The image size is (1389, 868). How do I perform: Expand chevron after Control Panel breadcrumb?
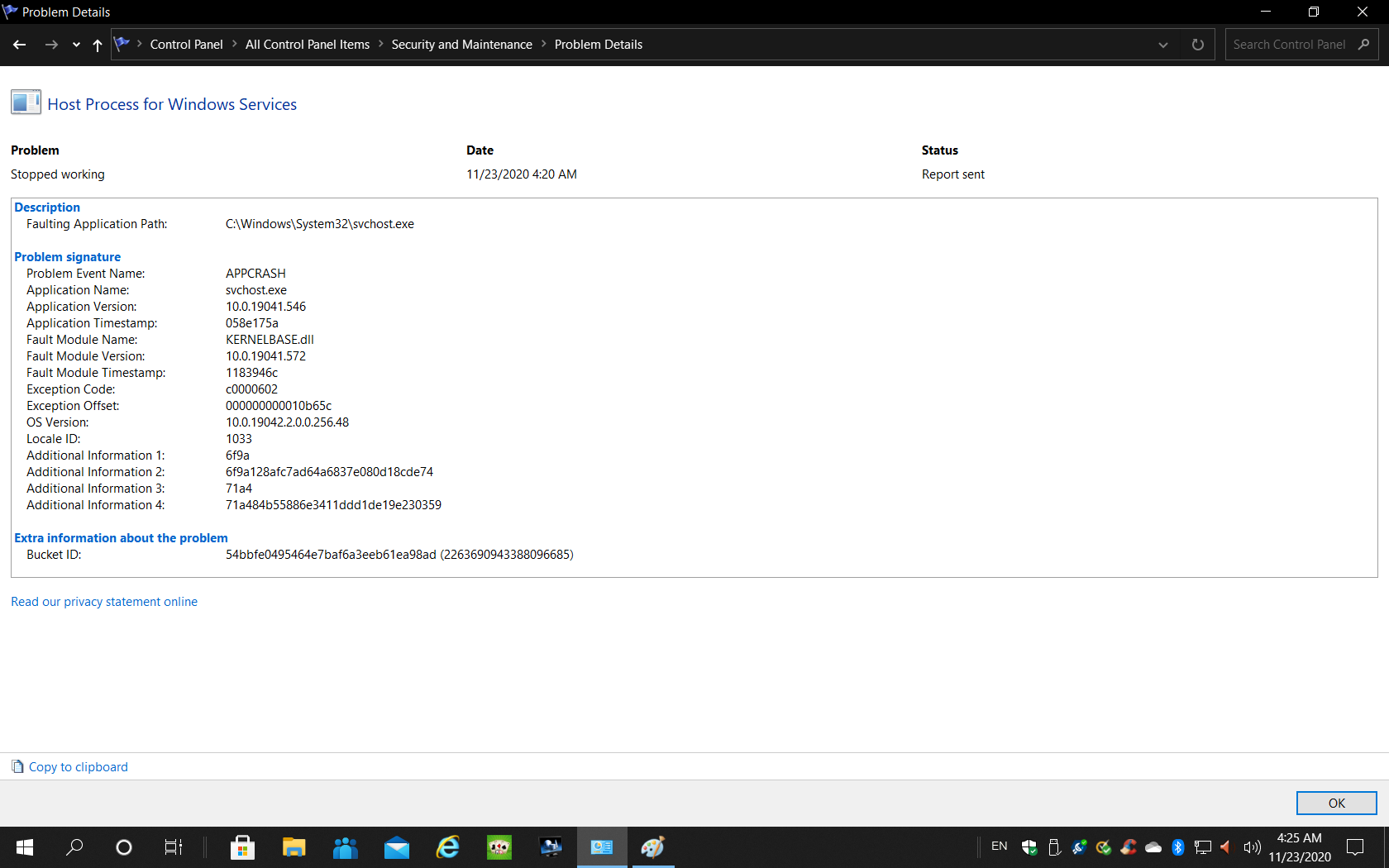(x=235, y=44)
